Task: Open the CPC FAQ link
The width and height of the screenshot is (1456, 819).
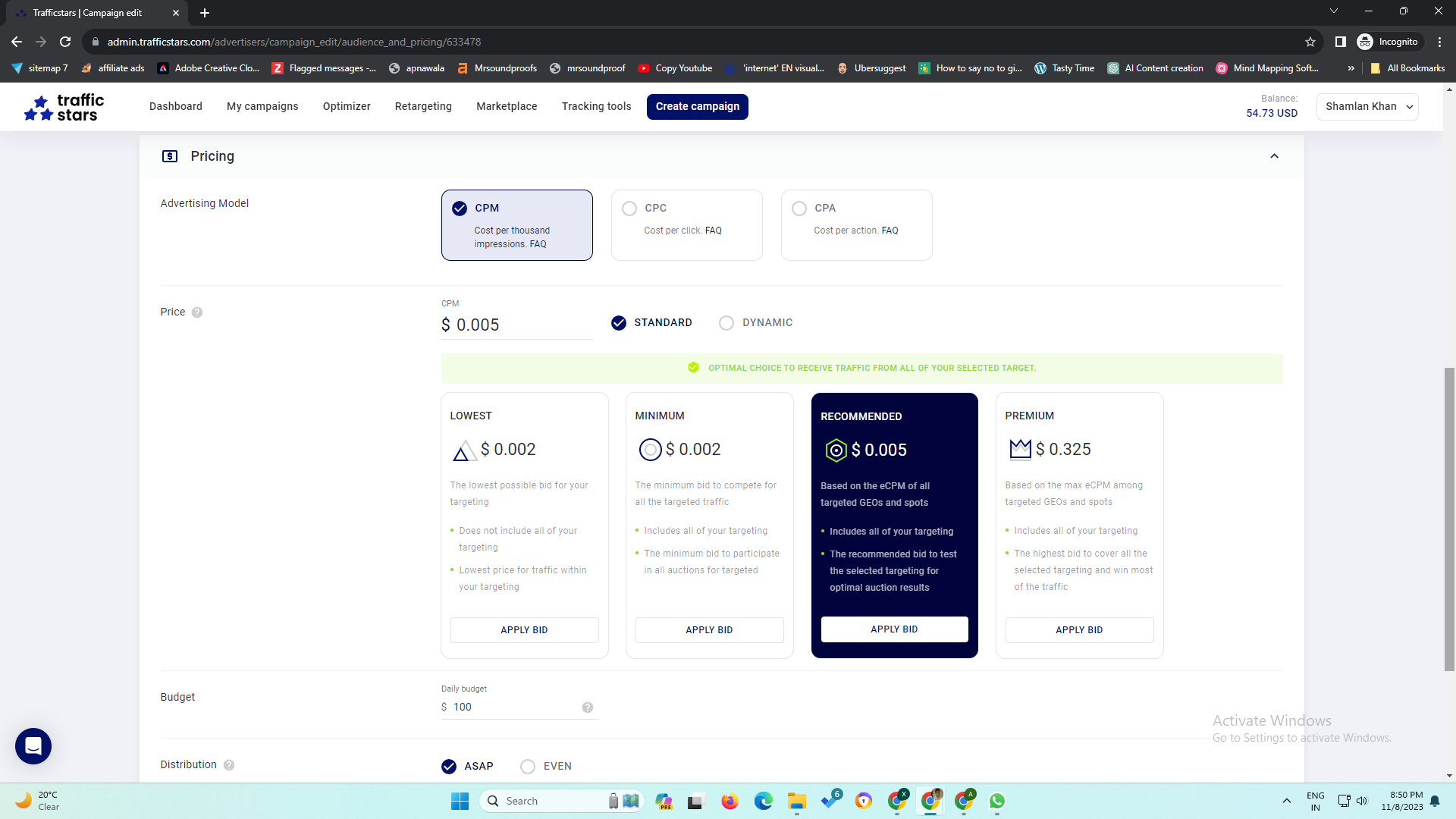Action: pos(714,231)
